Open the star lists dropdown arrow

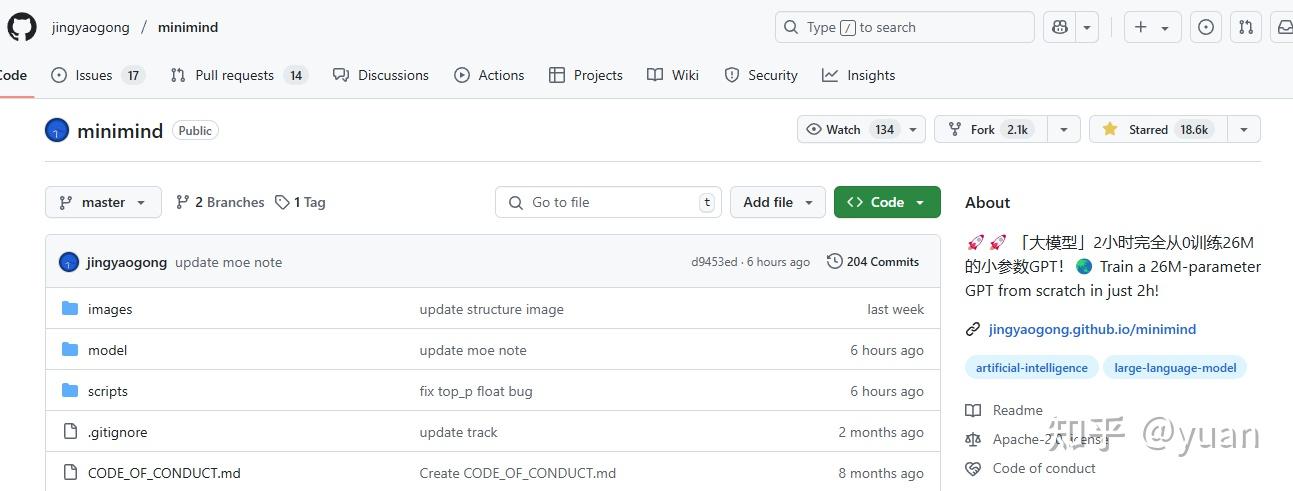point(1243,129)
